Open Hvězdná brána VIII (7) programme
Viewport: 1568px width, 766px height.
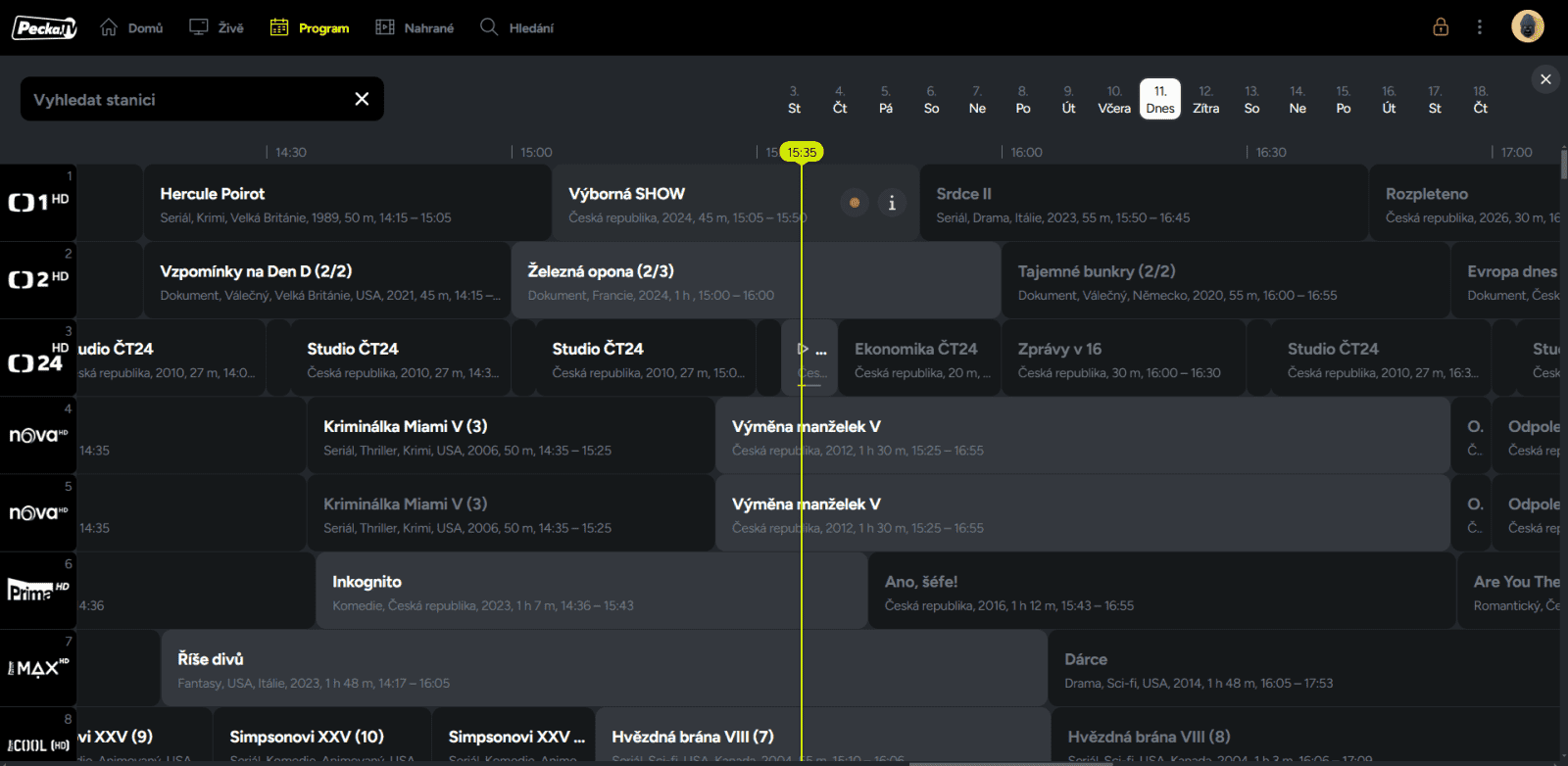tap(823, 737)
